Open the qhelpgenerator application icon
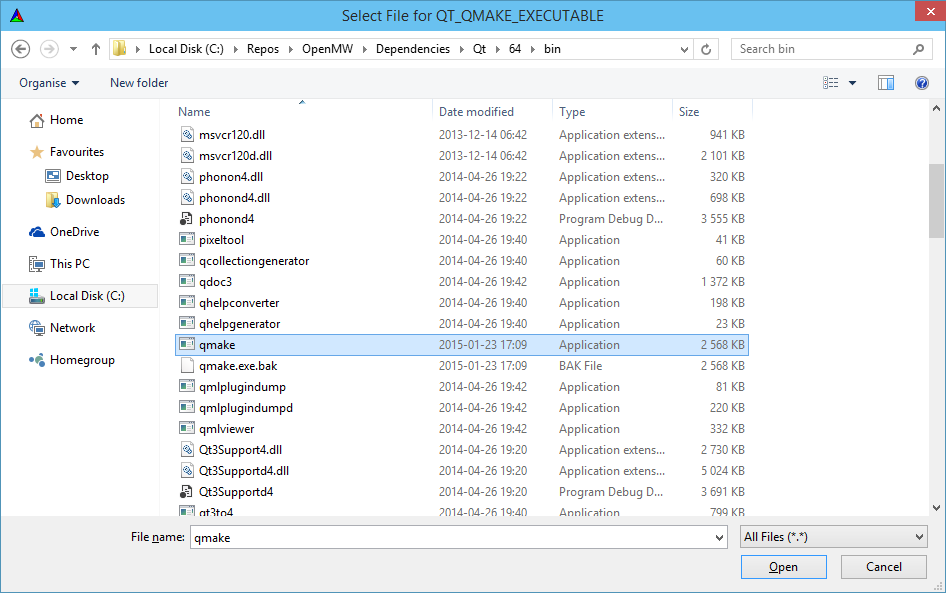 point(187,323)
